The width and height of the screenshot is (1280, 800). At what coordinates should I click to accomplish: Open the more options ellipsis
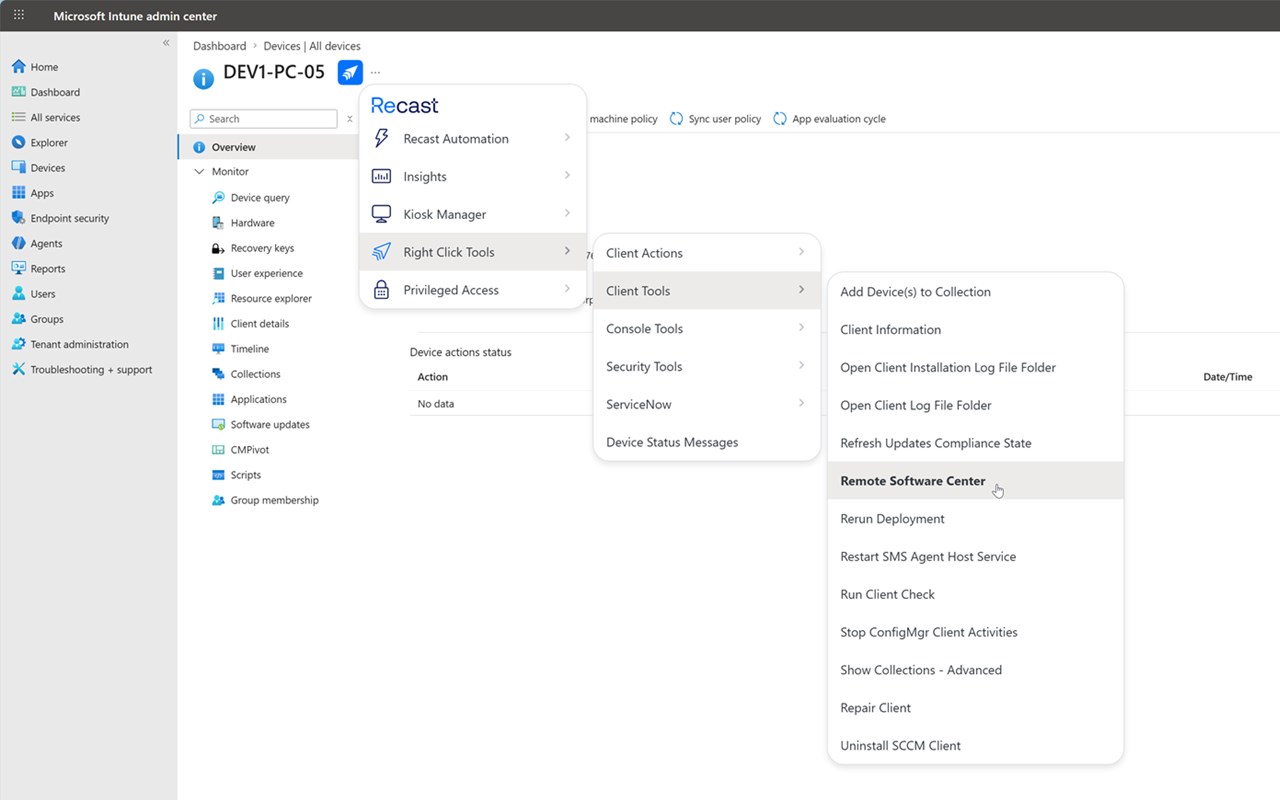coord(375,72)
